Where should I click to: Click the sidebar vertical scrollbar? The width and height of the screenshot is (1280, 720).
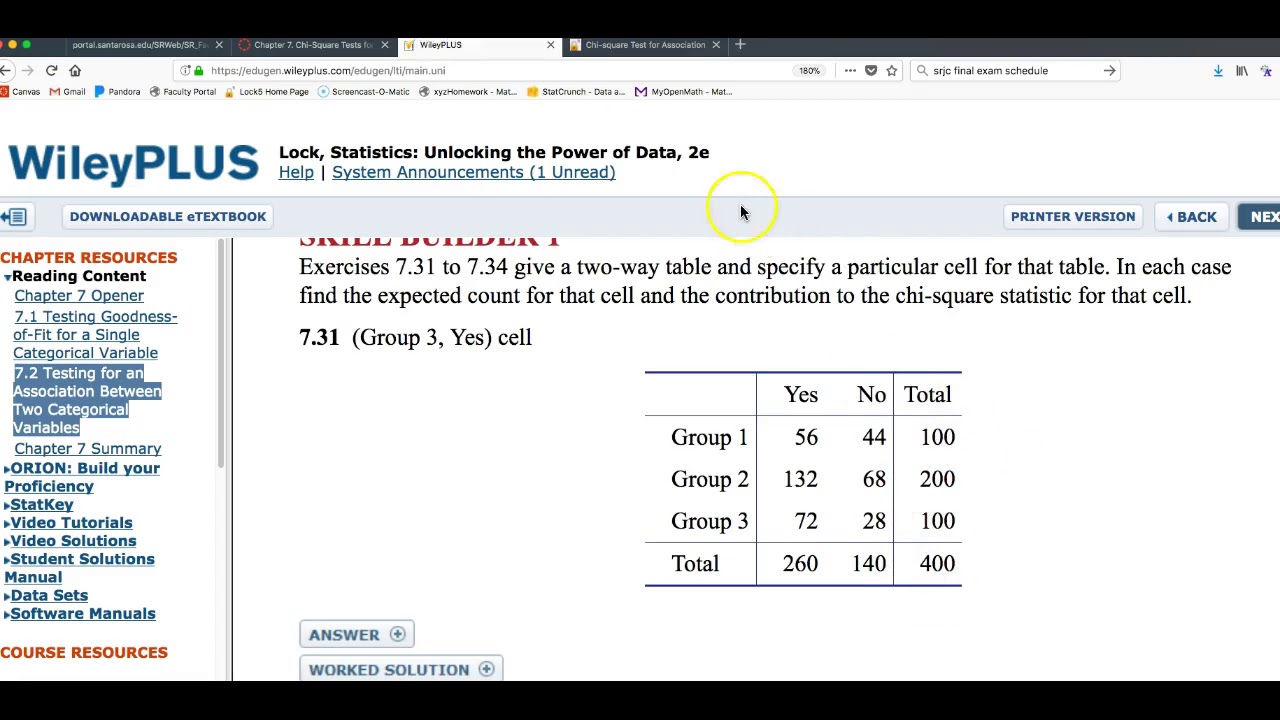pos(220,355)
